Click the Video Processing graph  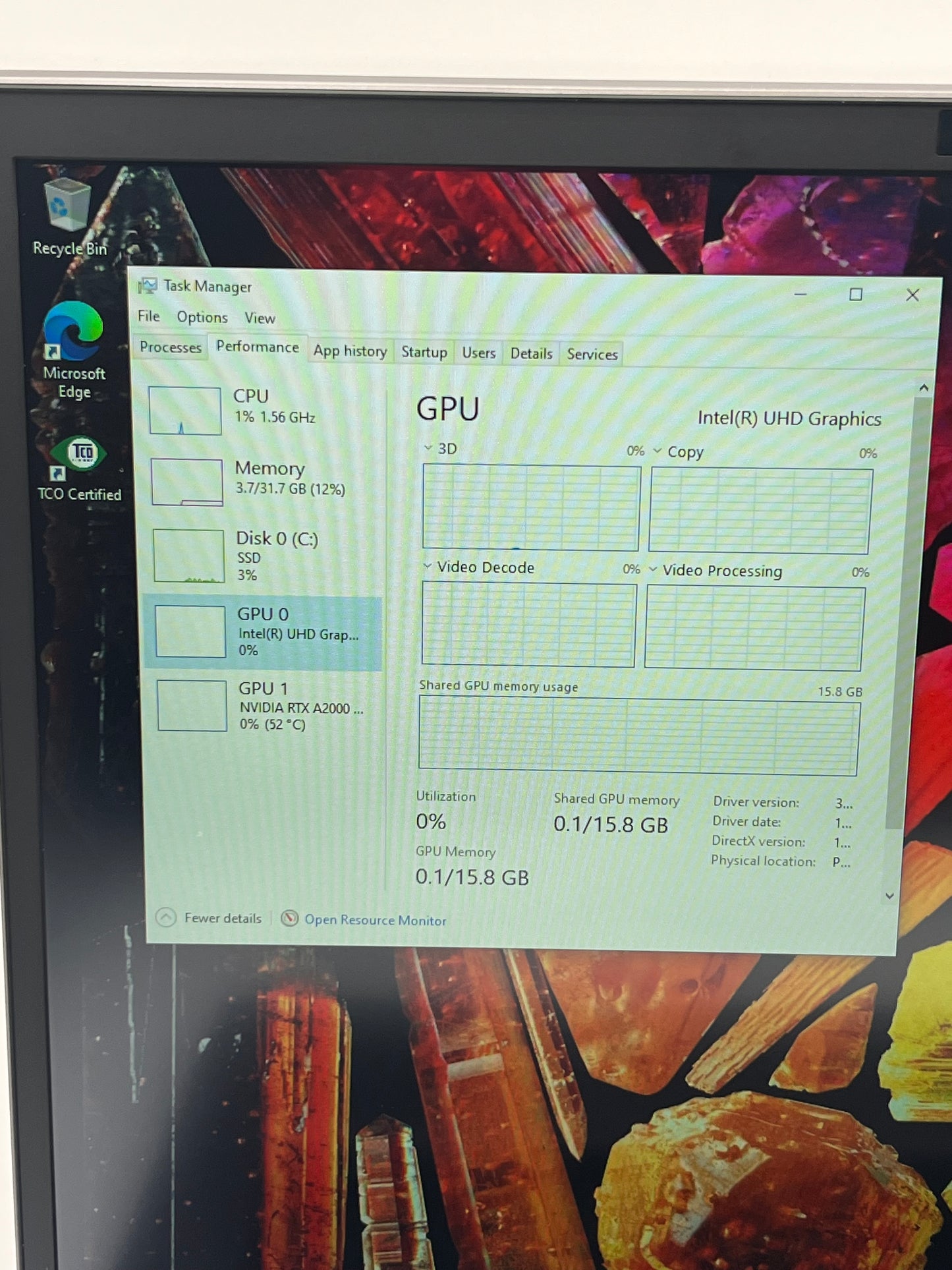click(754, 629)
